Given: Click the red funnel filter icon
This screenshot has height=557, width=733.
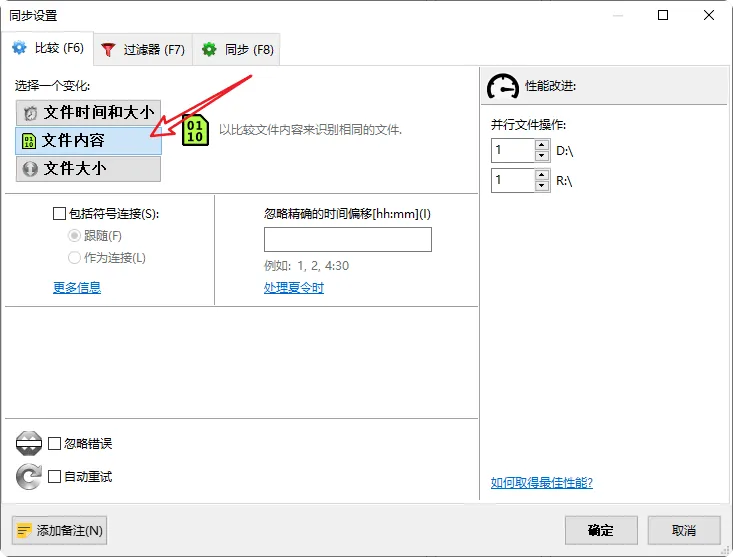Looking at the screenshot, I should (x=108, y=50).
